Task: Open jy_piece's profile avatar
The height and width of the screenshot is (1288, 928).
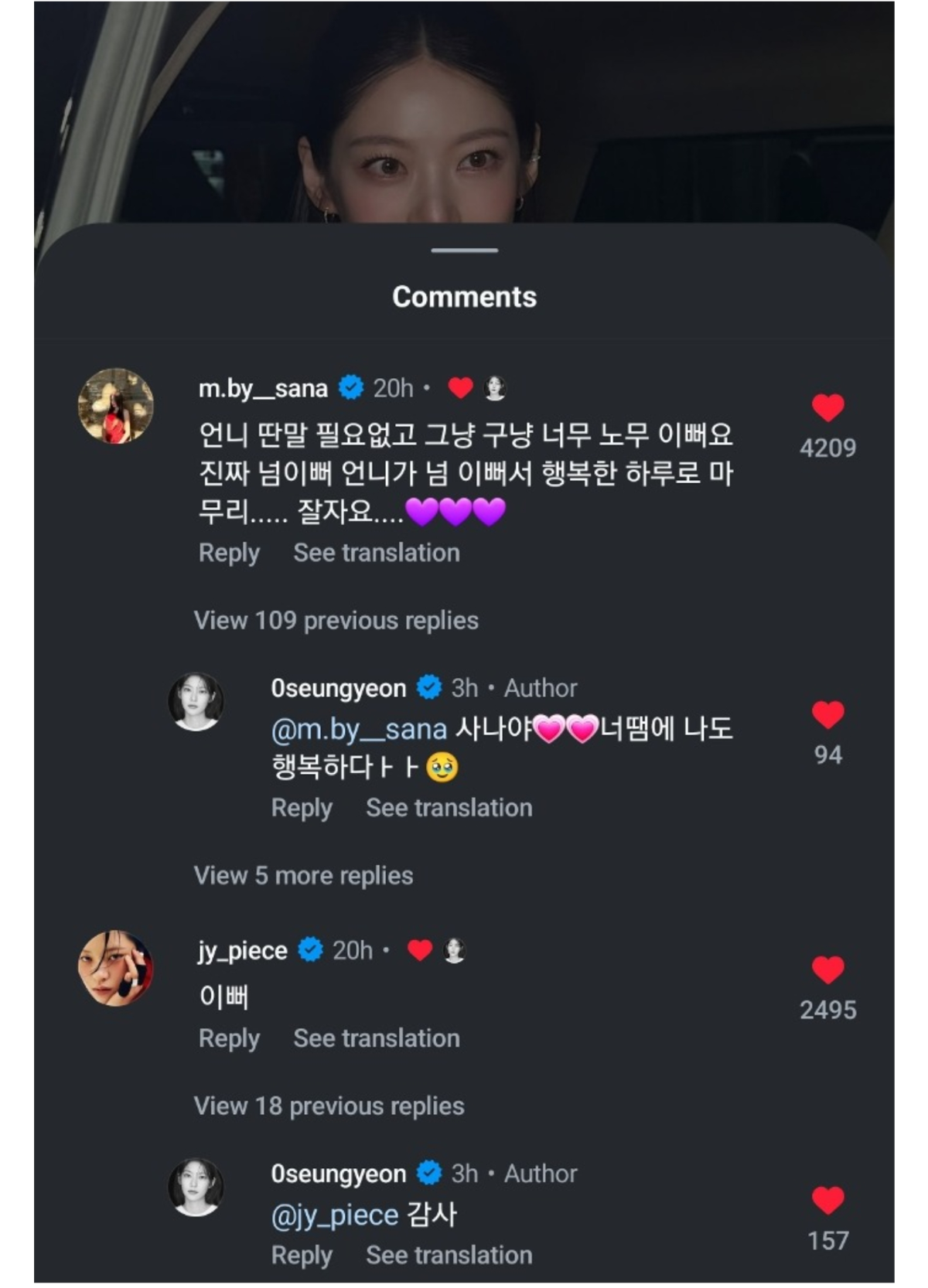Action: pyautogui.click(x=116, y=968)
